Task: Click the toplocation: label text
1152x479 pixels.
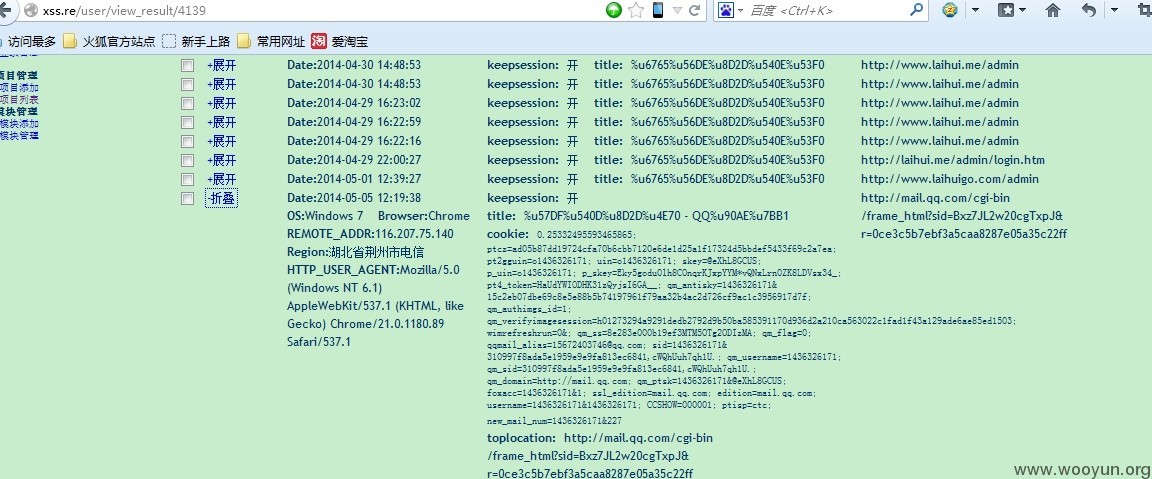Action: click(x=522, y=439)
